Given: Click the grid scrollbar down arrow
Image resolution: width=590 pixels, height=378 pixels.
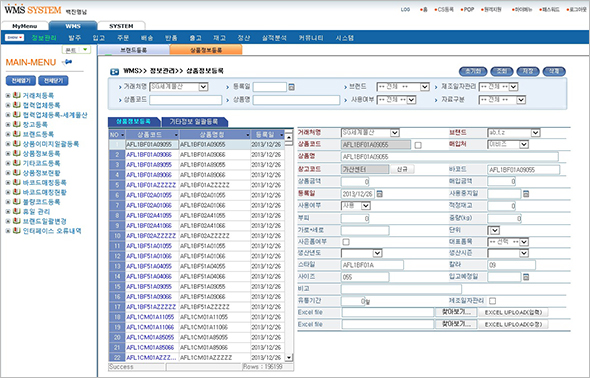Looking at the screenshot, I should [x=289, y=357].
